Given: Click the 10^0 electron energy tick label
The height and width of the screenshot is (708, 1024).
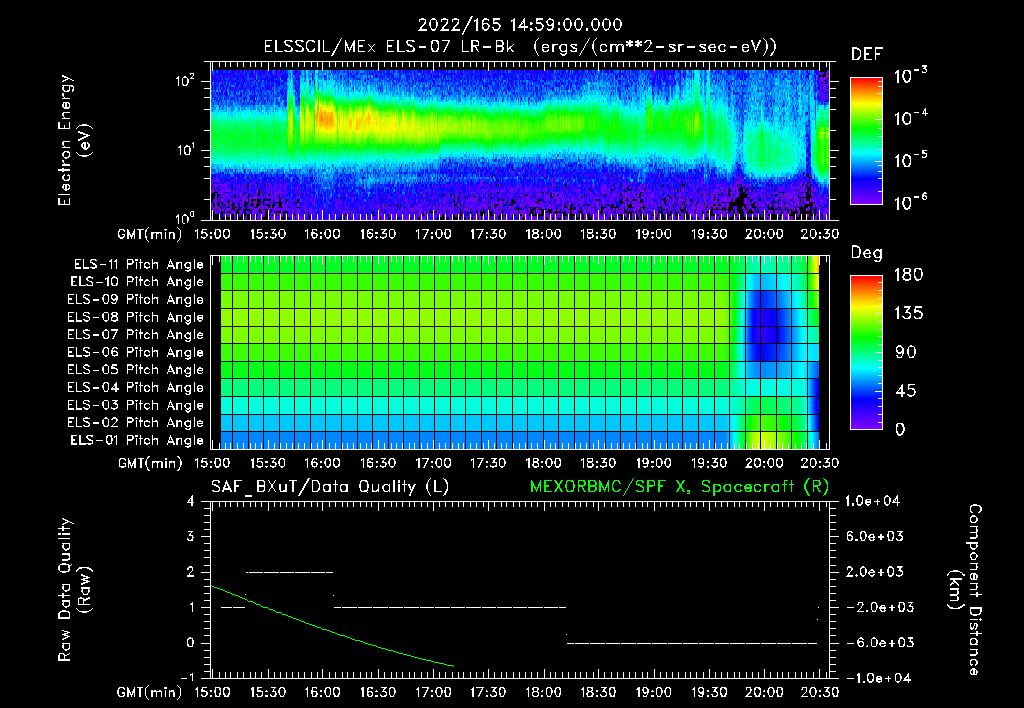Looking at the screenshot, I should click(x=185, y=217).
